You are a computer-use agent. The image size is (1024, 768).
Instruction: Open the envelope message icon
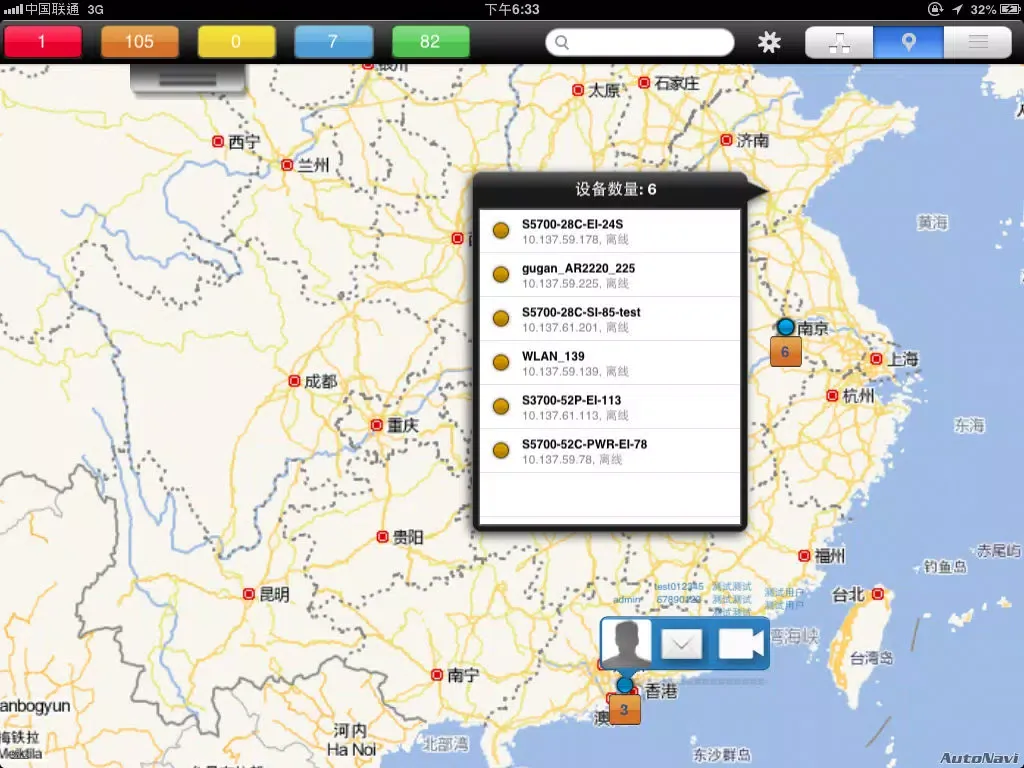pyautogui.click(x=682, y=644)
